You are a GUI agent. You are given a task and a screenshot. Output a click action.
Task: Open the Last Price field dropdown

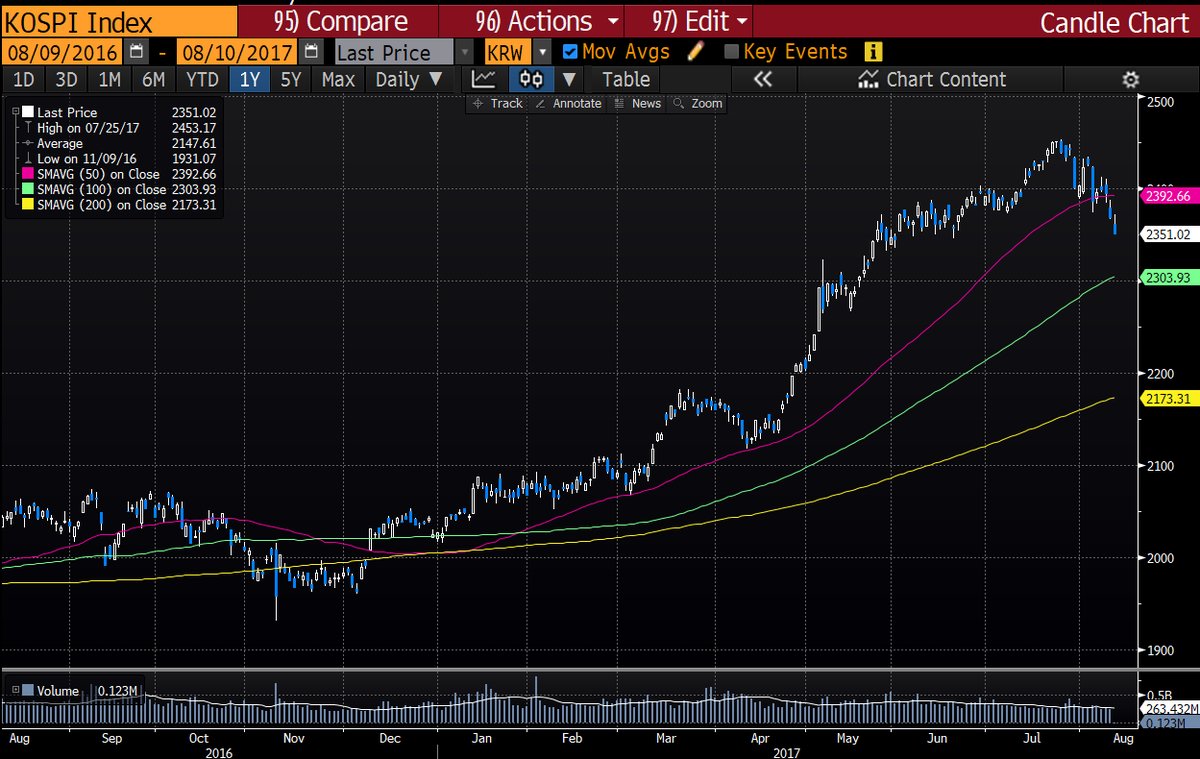pos(465,52)
